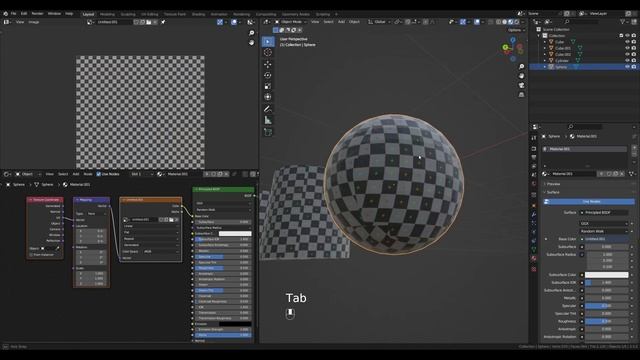640x360 pixels.
Task: Open the Object Mode dropdown in viewport
Action: 291,22
